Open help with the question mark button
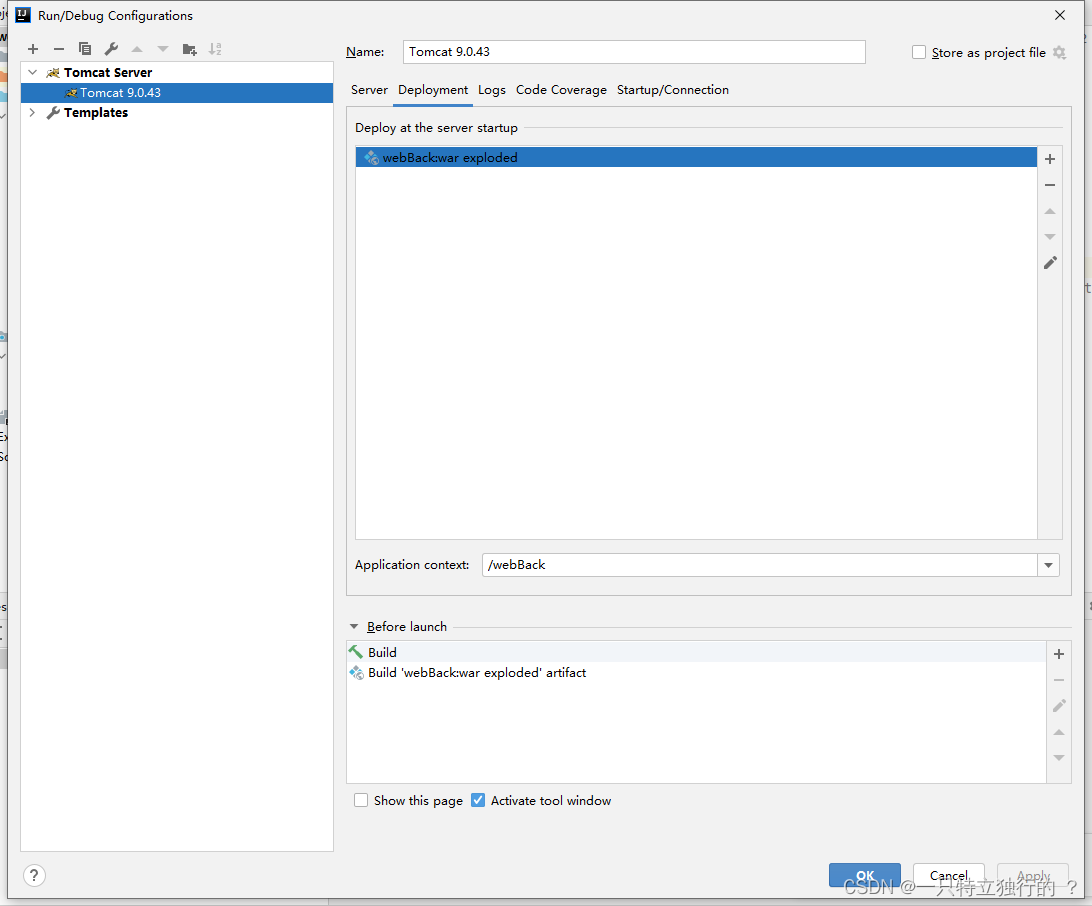 click(x=33, y=875)
